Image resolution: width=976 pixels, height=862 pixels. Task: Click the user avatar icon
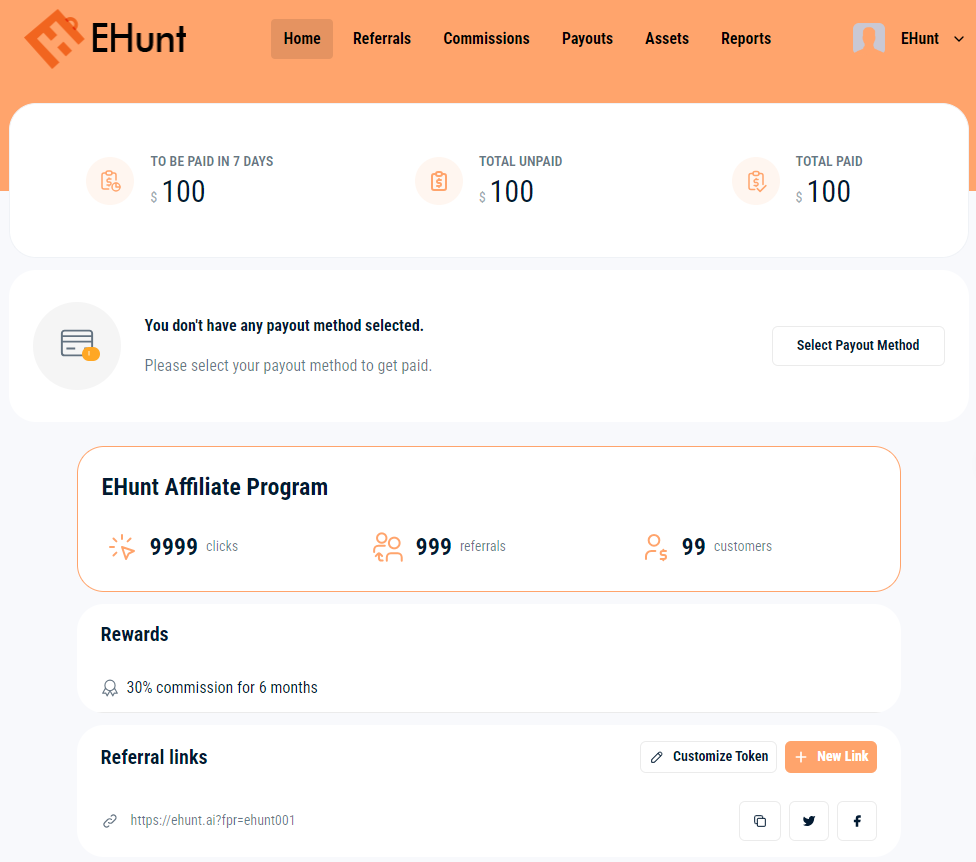click(868, 39)
